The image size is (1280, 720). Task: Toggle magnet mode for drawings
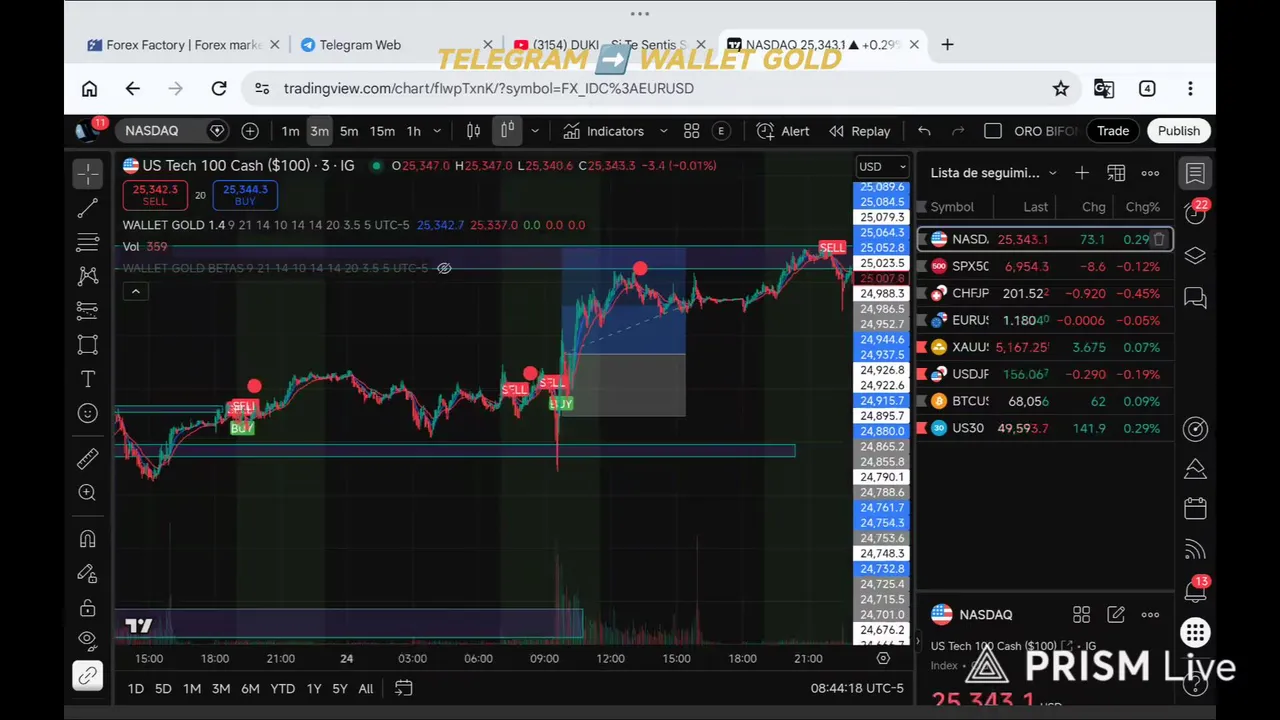(88, 539)
